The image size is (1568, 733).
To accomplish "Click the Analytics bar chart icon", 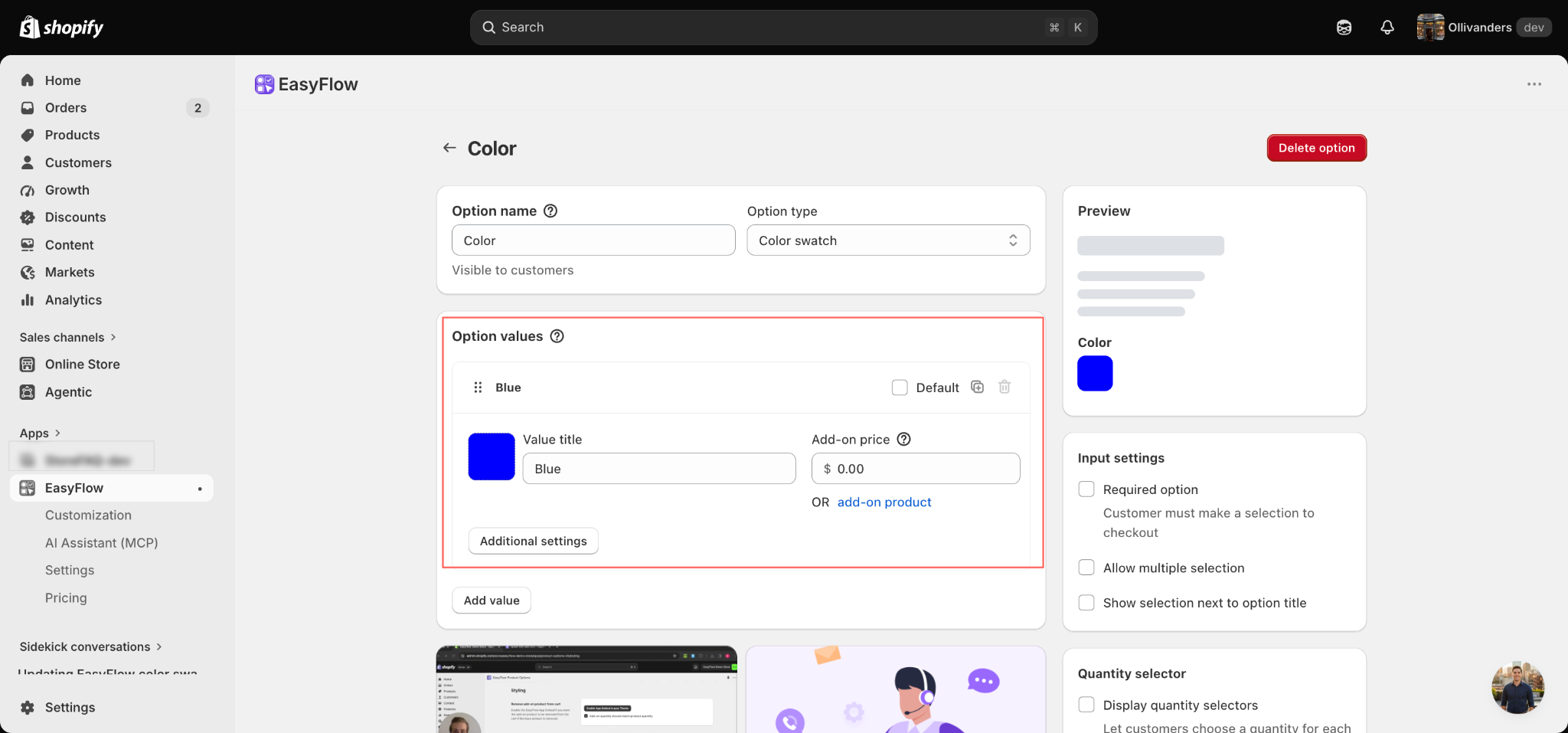I will pyautogui.click(x=28, y=300).
